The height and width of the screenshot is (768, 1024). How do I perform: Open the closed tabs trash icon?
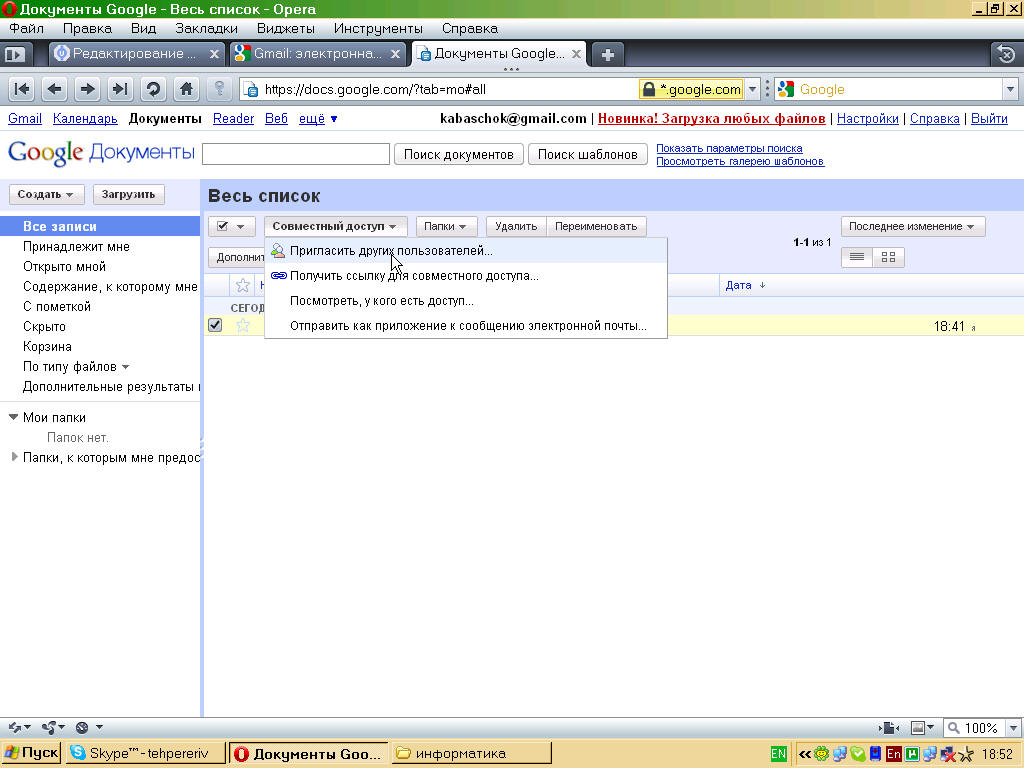click(x=1006, y=54)
